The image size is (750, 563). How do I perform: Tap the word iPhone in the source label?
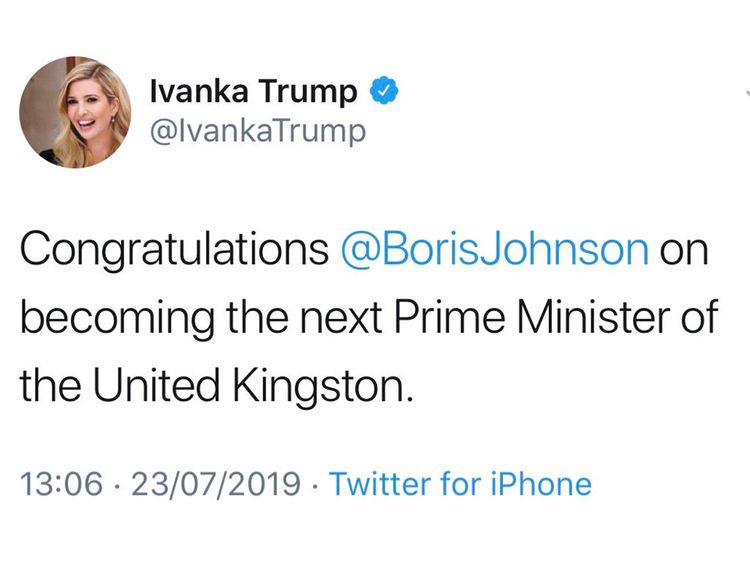tap(540, 483)
